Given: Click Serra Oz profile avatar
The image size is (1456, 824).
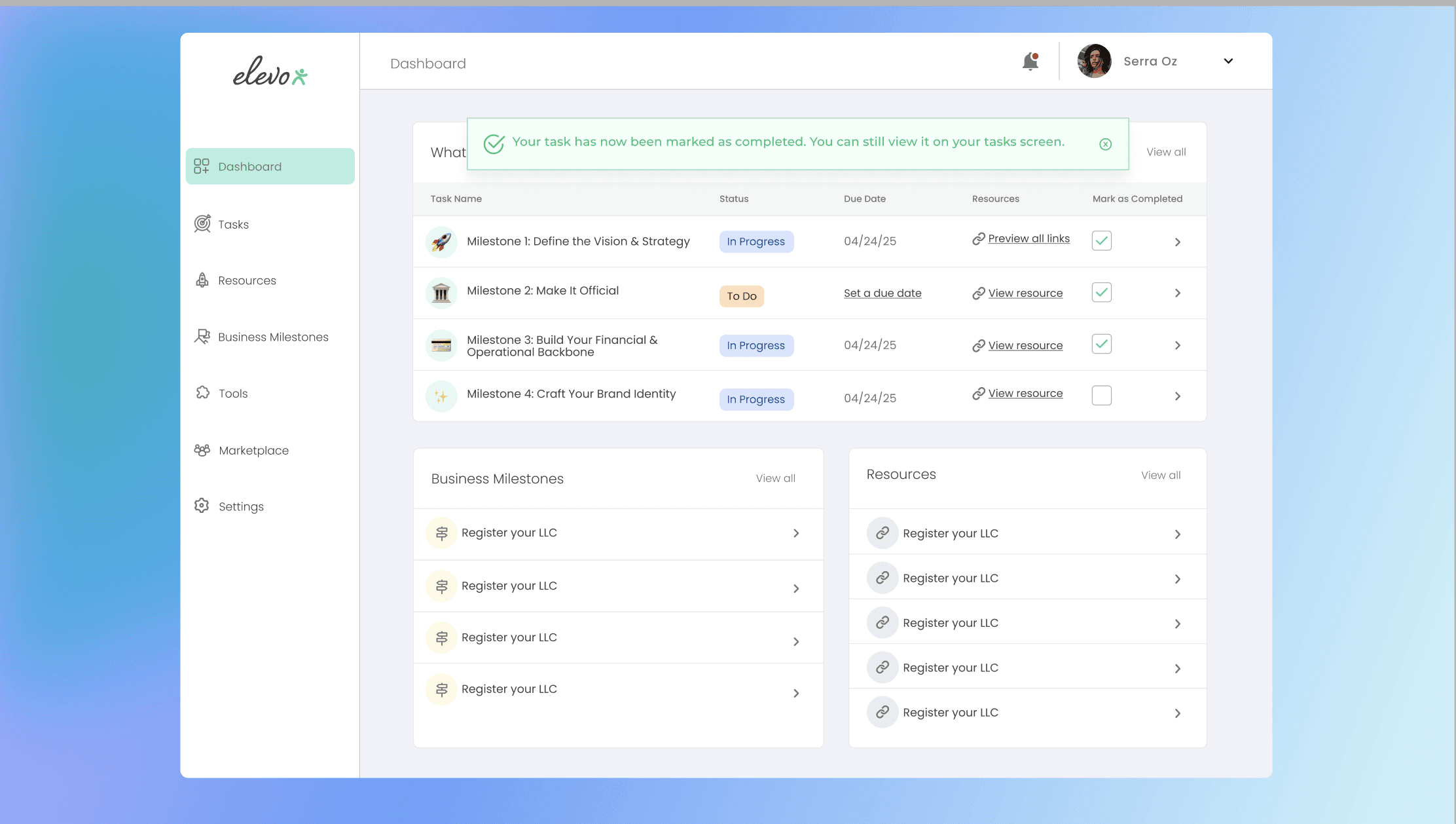Looking at the screenshot, I should coord(1094,61).
